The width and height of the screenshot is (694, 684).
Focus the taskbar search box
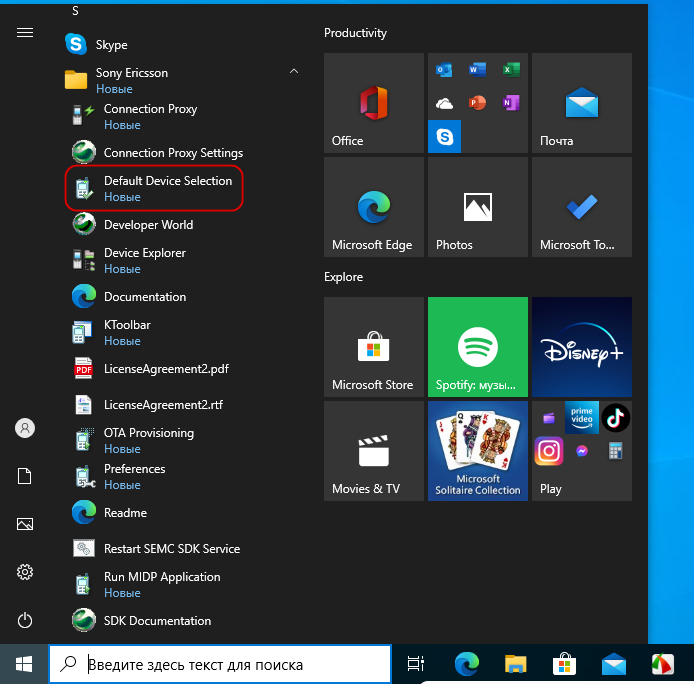tap(220, 664)
